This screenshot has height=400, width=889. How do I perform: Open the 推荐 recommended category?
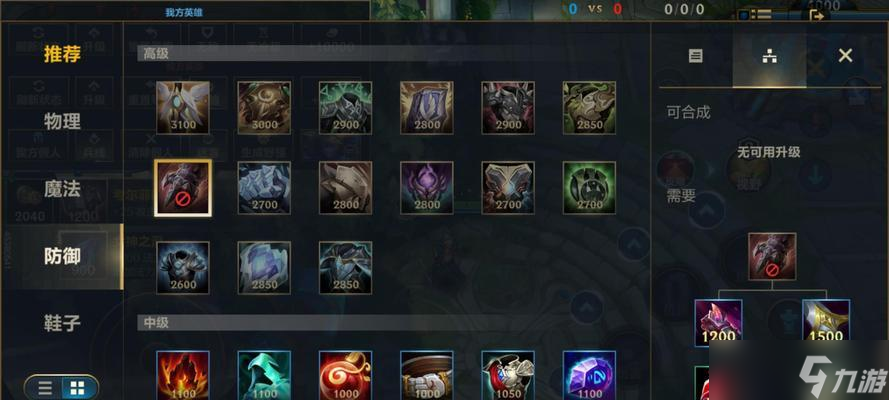(x=62, y=54)
